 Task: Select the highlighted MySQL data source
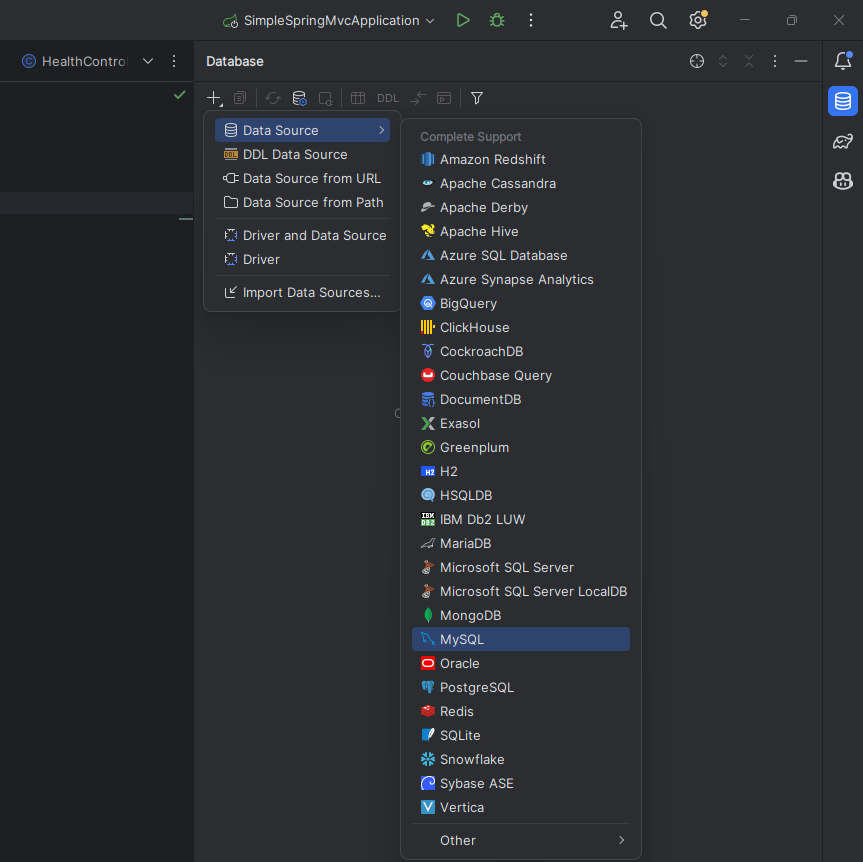click(x=521, y=639)
